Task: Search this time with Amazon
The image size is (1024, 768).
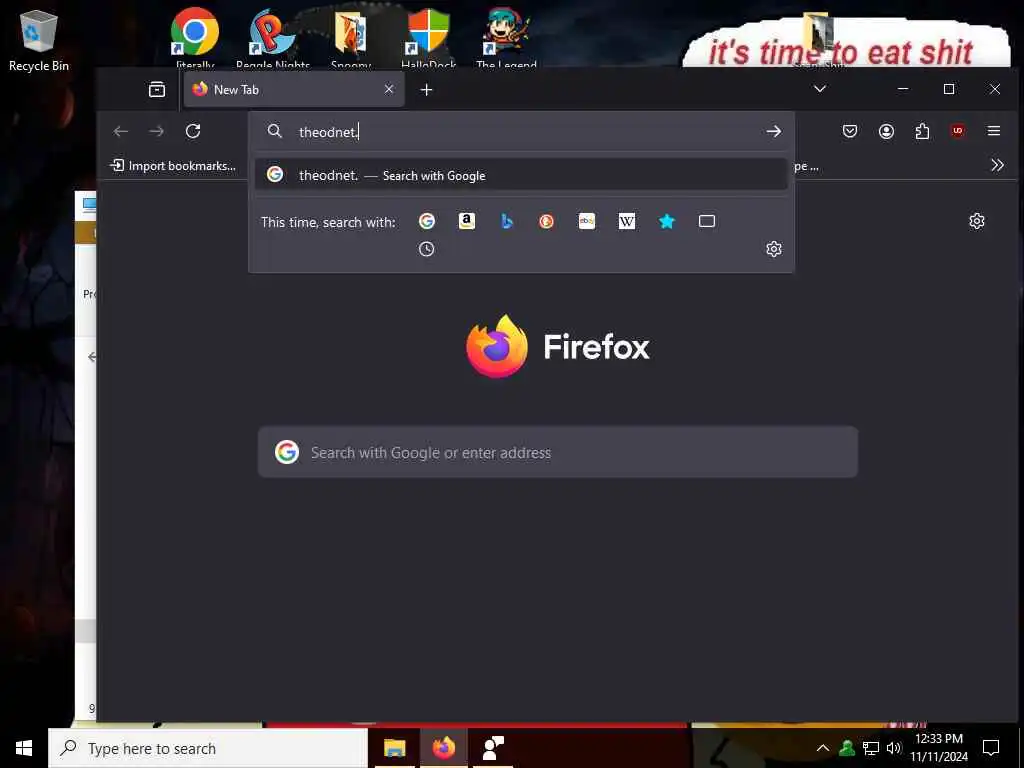Action: click(x=466, y=221)
